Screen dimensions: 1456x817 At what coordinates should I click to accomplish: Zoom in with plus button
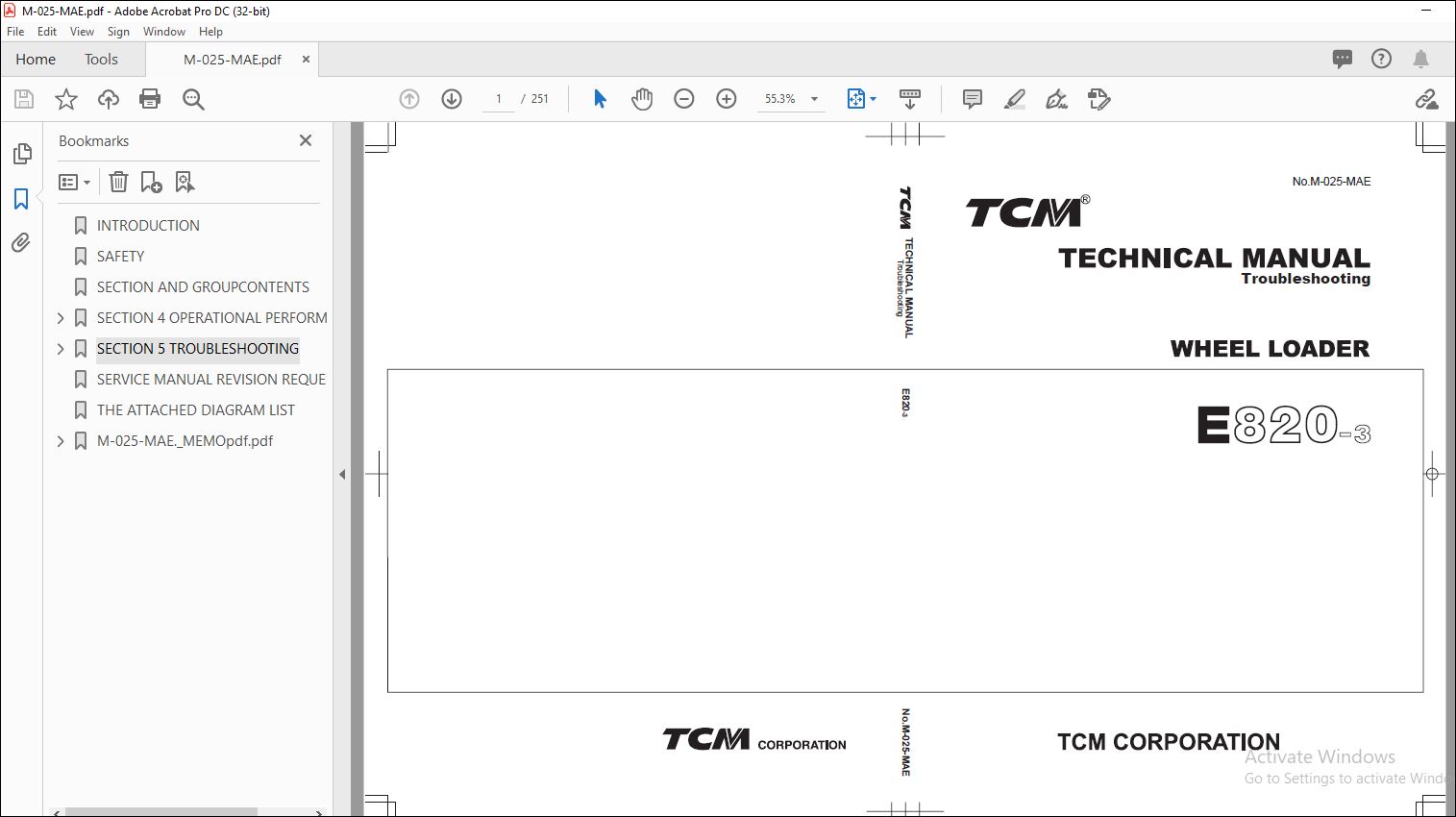[727, 99]
